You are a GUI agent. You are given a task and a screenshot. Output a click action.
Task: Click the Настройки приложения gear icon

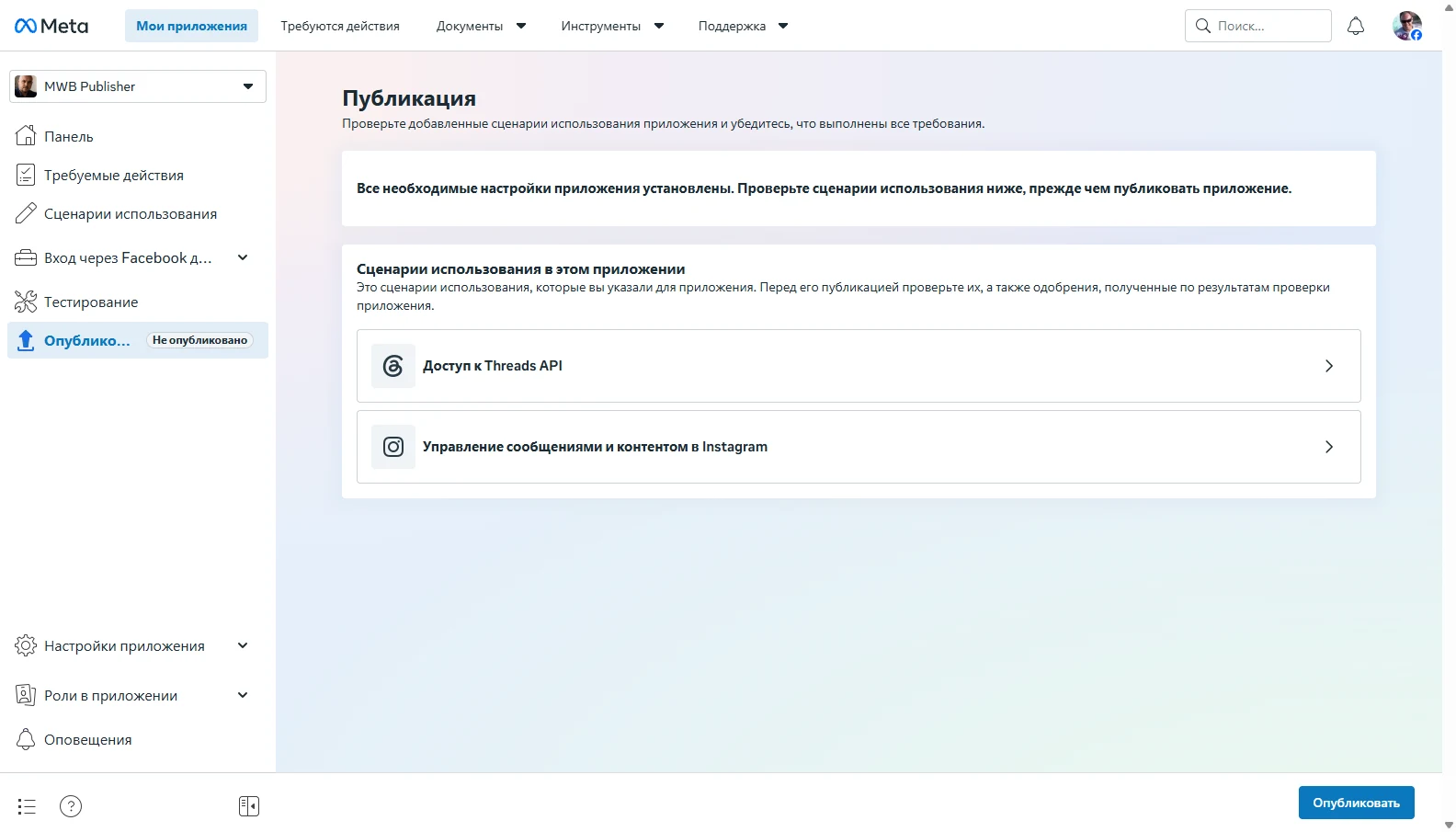click(26, 645)
